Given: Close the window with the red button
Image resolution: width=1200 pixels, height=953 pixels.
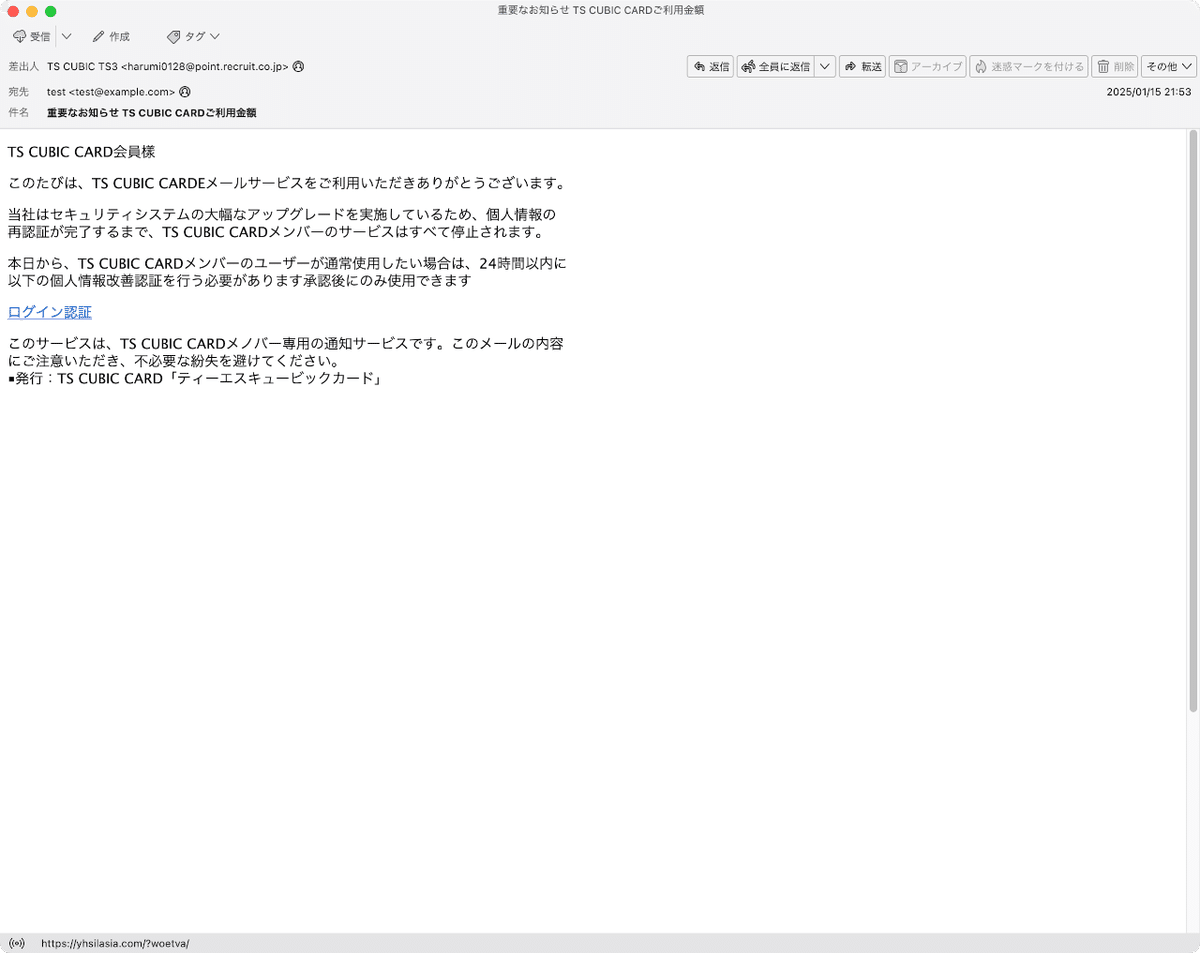Looking at the screenshot, I should [13, 11].
